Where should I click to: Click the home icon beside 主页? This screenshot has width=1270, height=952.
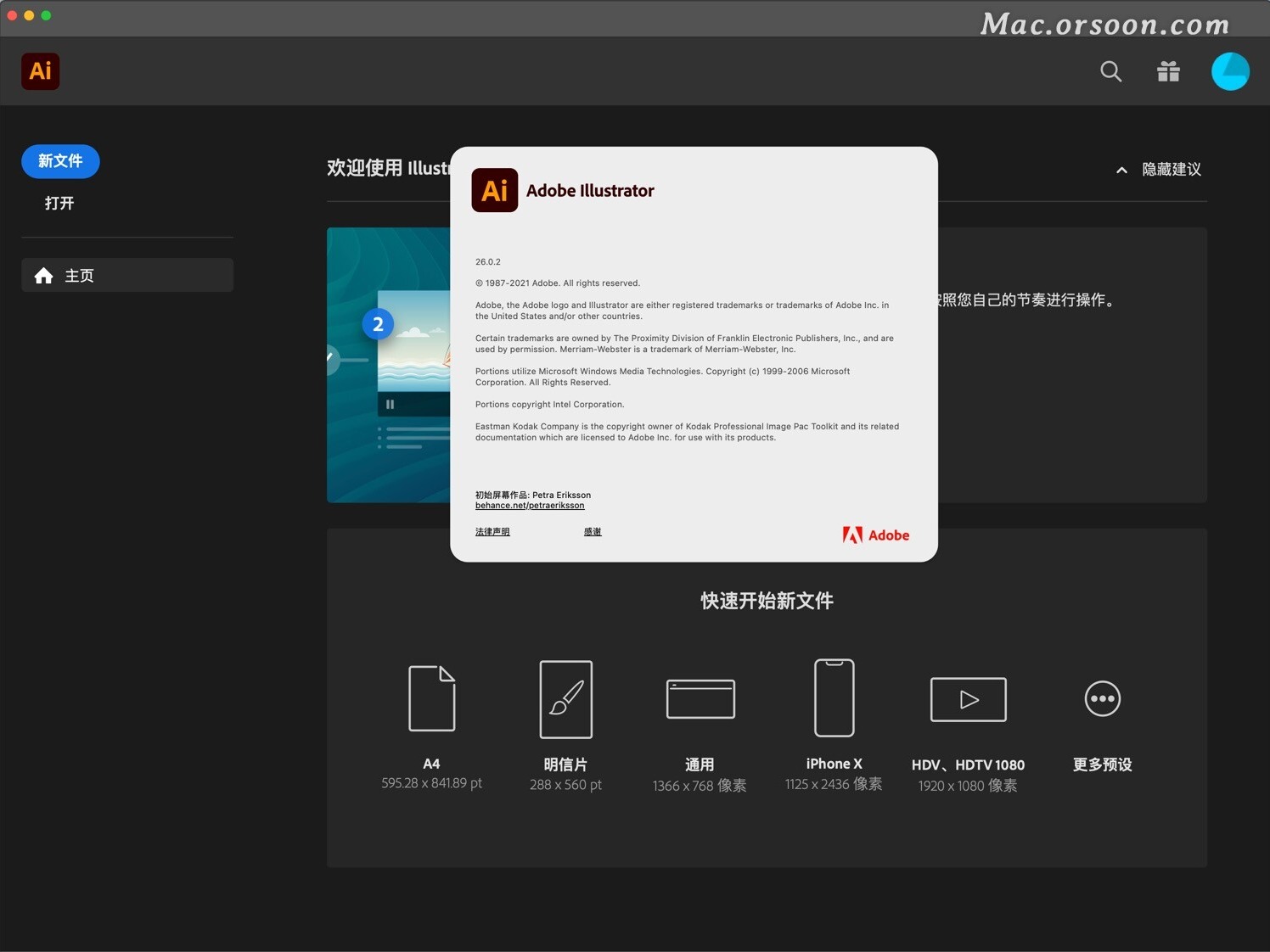click(x=43, y=275)
